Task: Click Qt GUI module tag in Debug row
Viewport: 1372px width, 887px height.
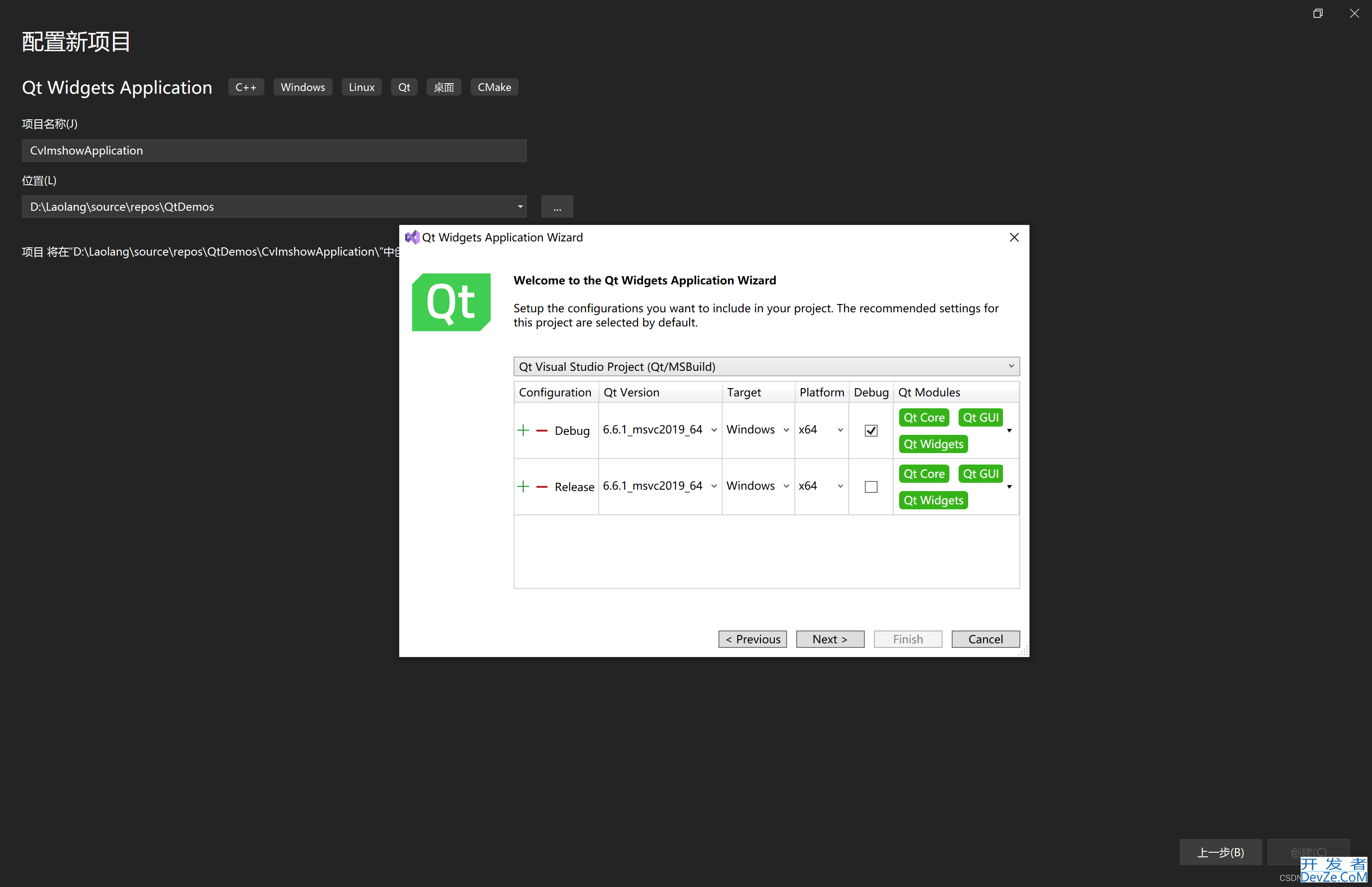Action: click(x=981, y=417)
